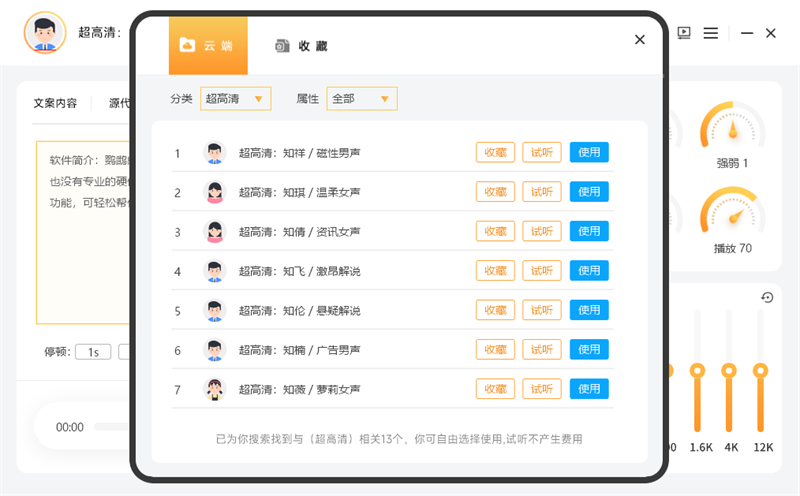Close the voice selection dialog
Viewport: 800px width, 496px height.
tap(640, 40)
